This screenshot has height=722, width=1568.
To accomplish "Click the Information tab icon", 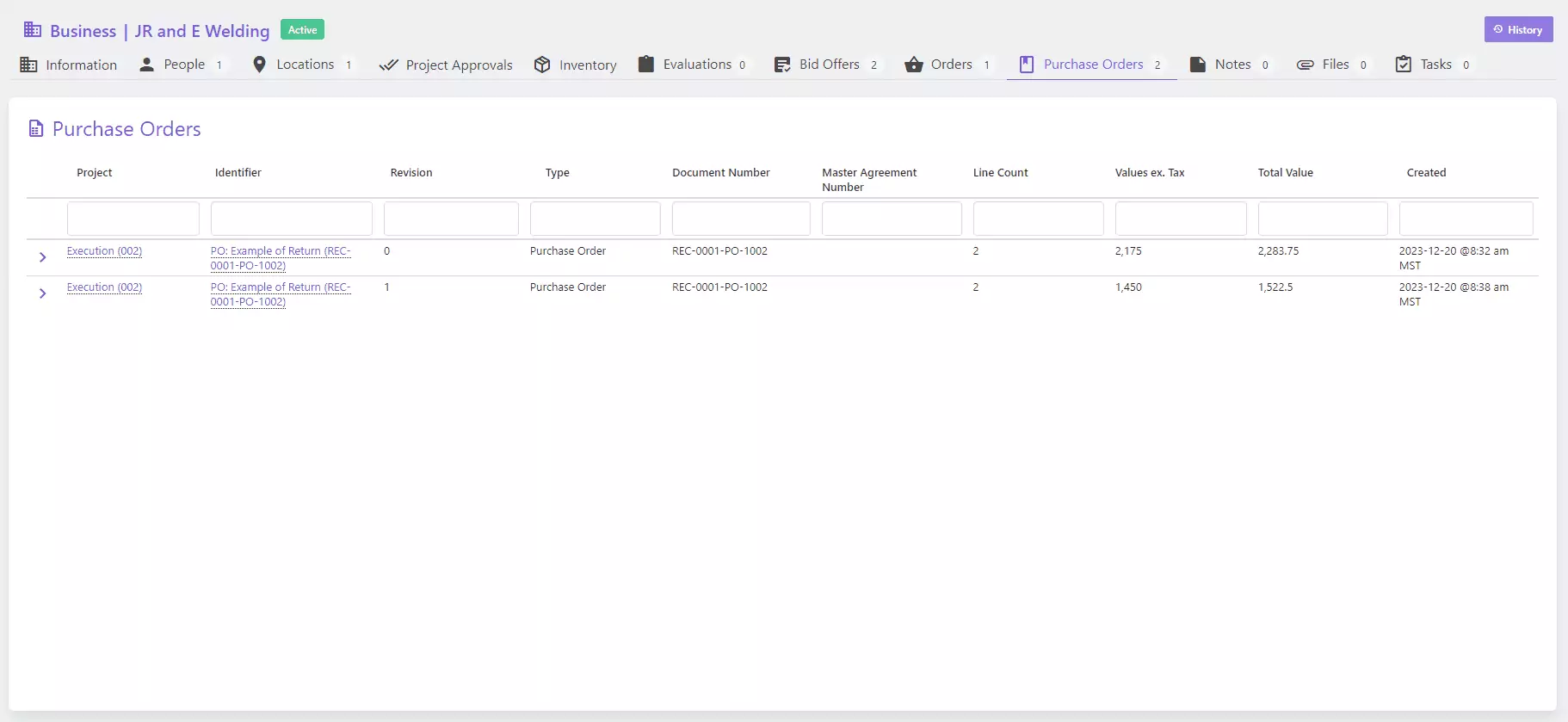I will coord(28,65).
